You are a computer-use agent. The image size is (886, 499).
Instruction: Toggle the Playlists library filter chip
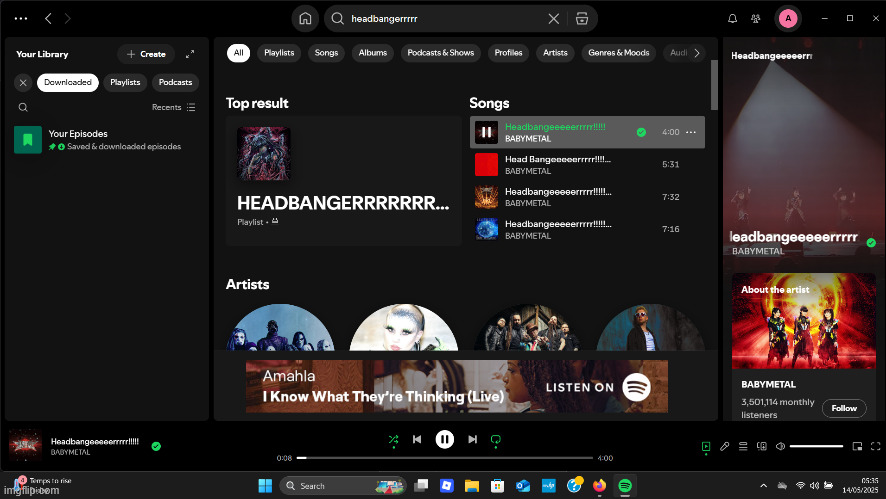pyautogui.click(x=125, y=83)
